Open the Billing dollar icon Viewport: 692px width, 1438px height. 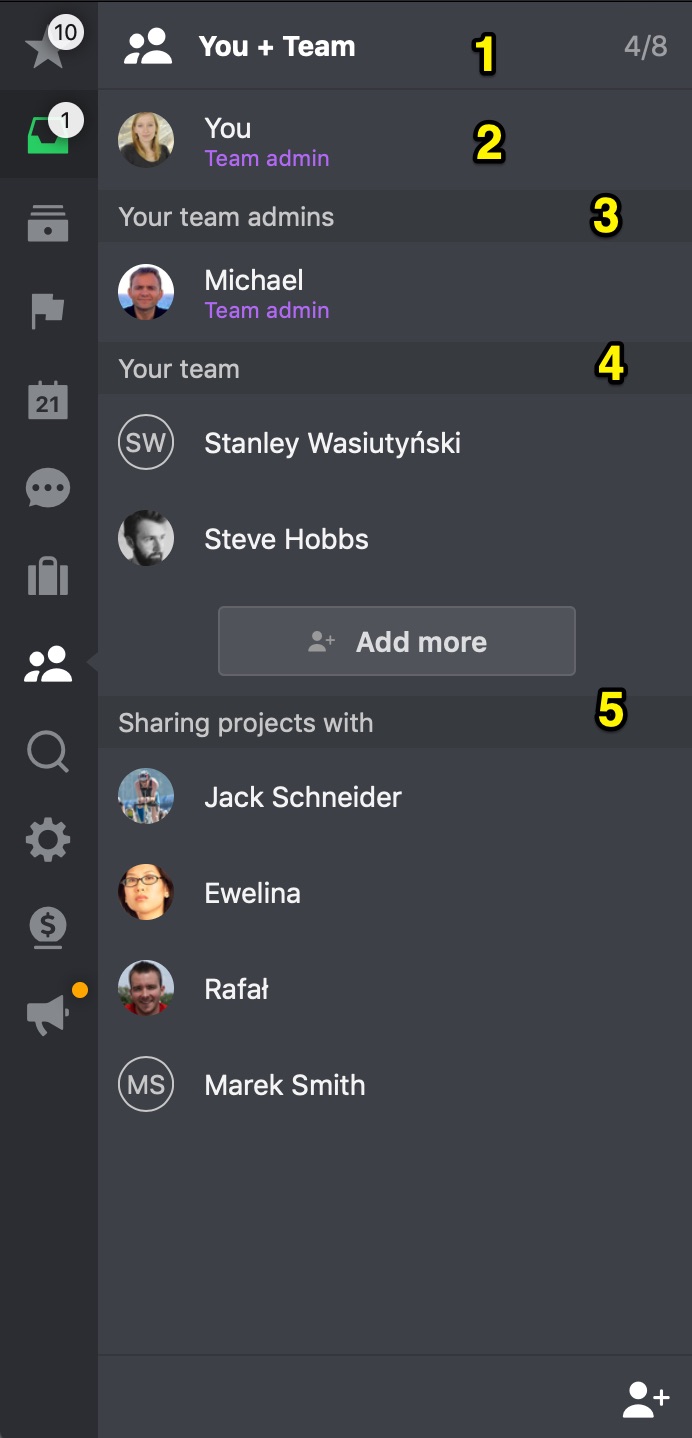click(x=48, y=928)
